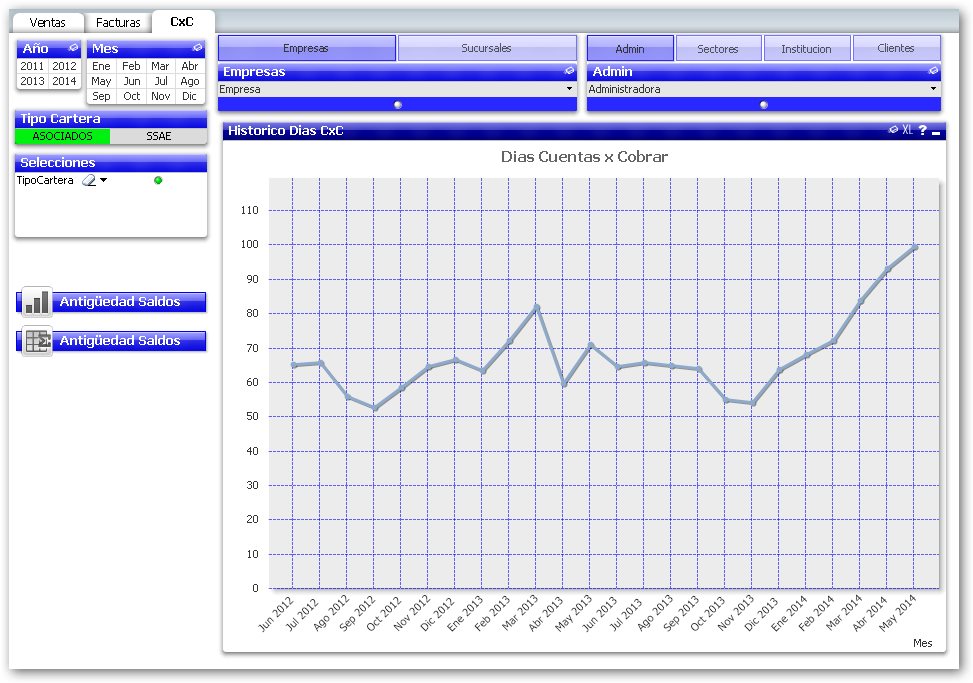Clear the Empresas list box eraser icon
The width and height of the screenshot is (973, 683).
pos(569,71)
